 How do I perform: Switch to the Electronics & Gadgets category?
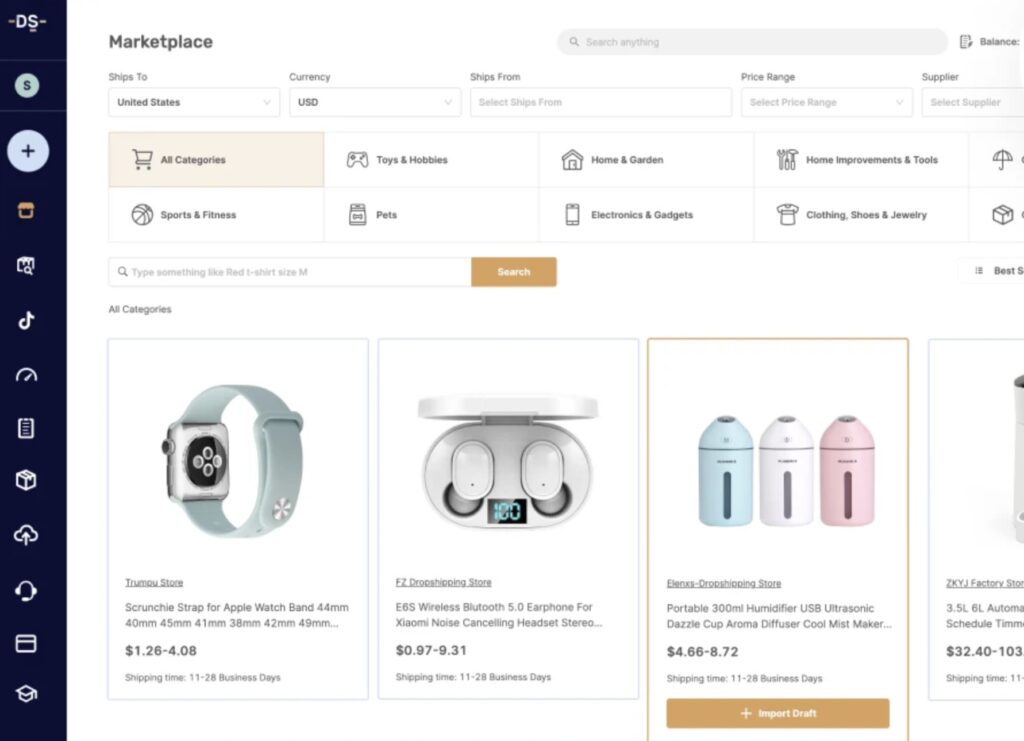tap(645, 214)
